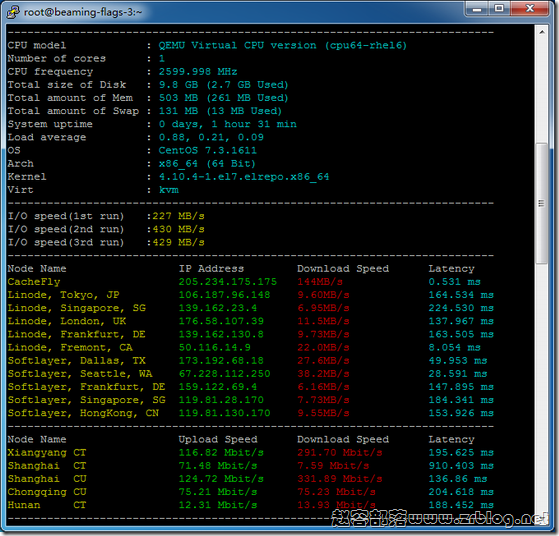Click the CPU frequency value 2599.998 MHz
Viewport: 559px width, 536px height.
[198, 72]
